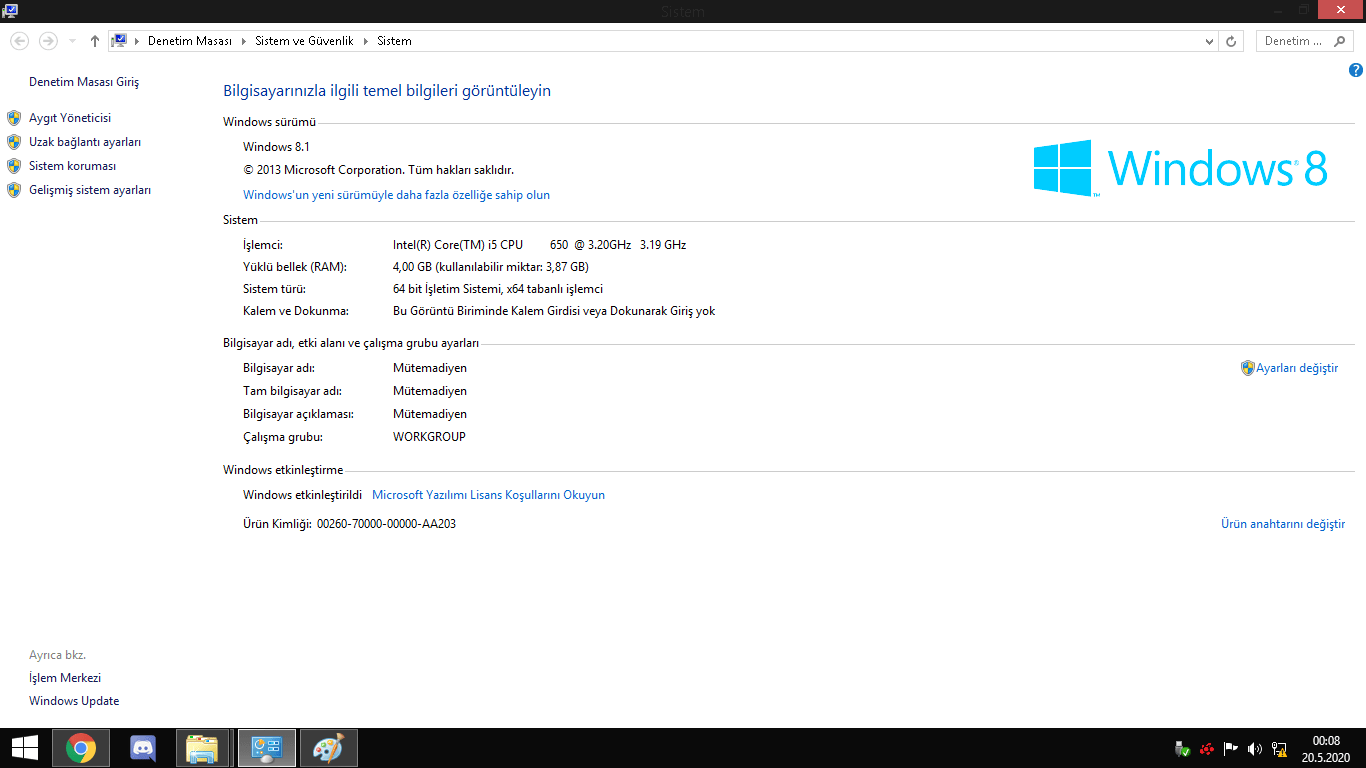The height and width of the screenshot is (768, 1366).
Task: Click the shield icon beside Gelişmiş sistem ayarları
Action: click(x=14, y=190)
